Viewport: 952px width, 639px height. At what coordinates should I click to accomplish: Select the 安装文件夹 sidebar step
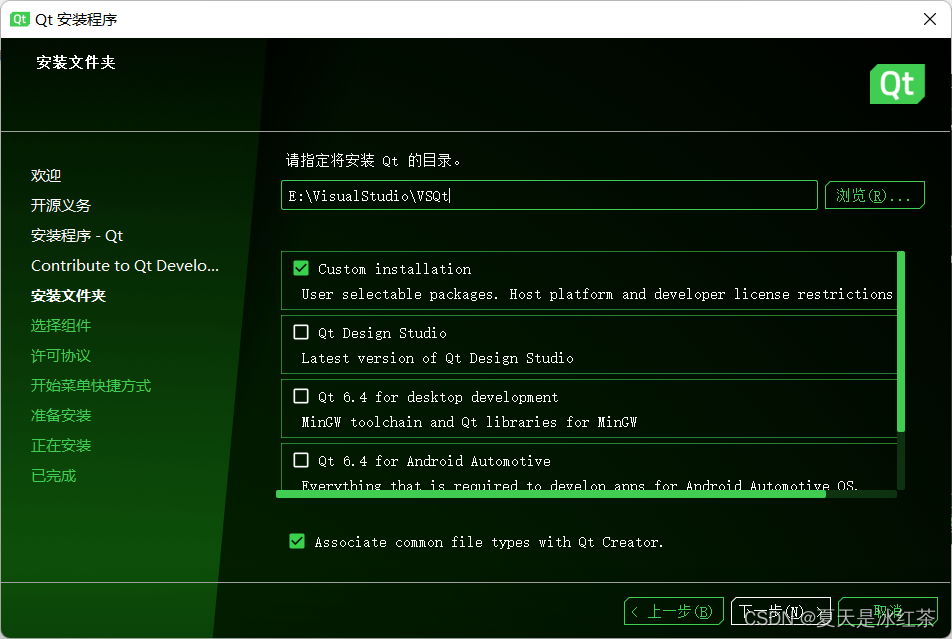69,296
